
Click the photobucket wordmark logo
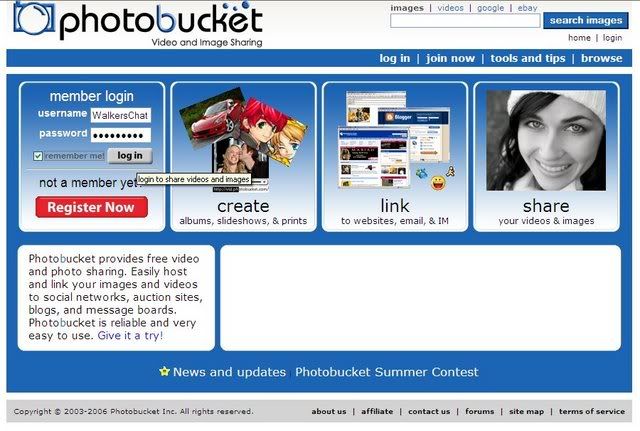coord(161,21)
